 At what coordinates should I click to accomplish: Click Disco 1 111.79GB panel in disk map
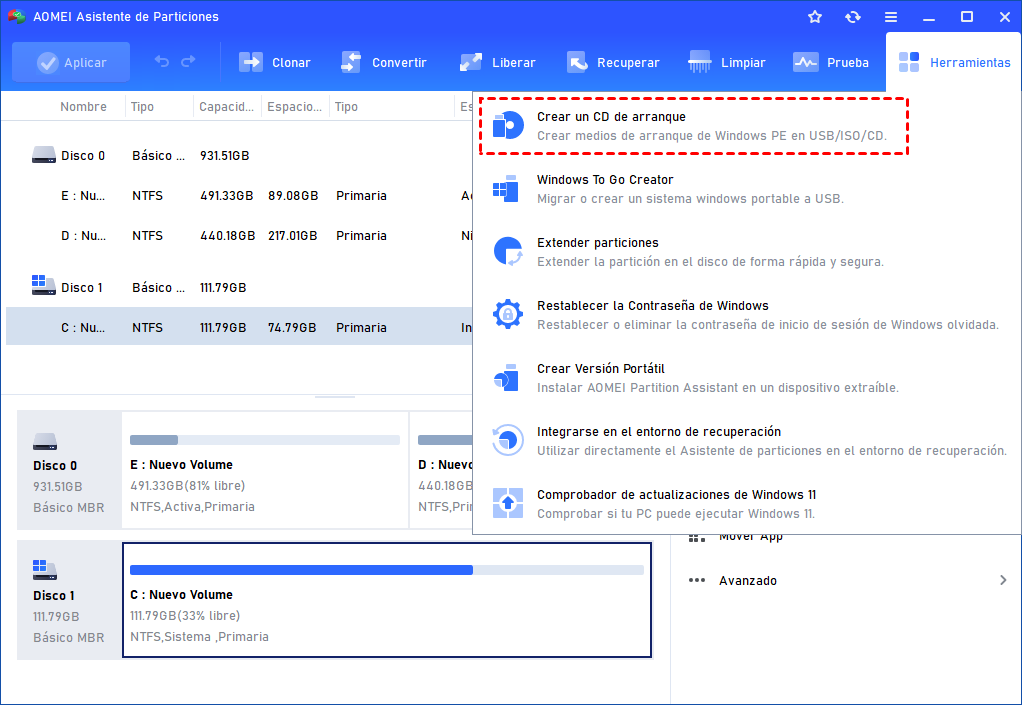click(69, 600)
